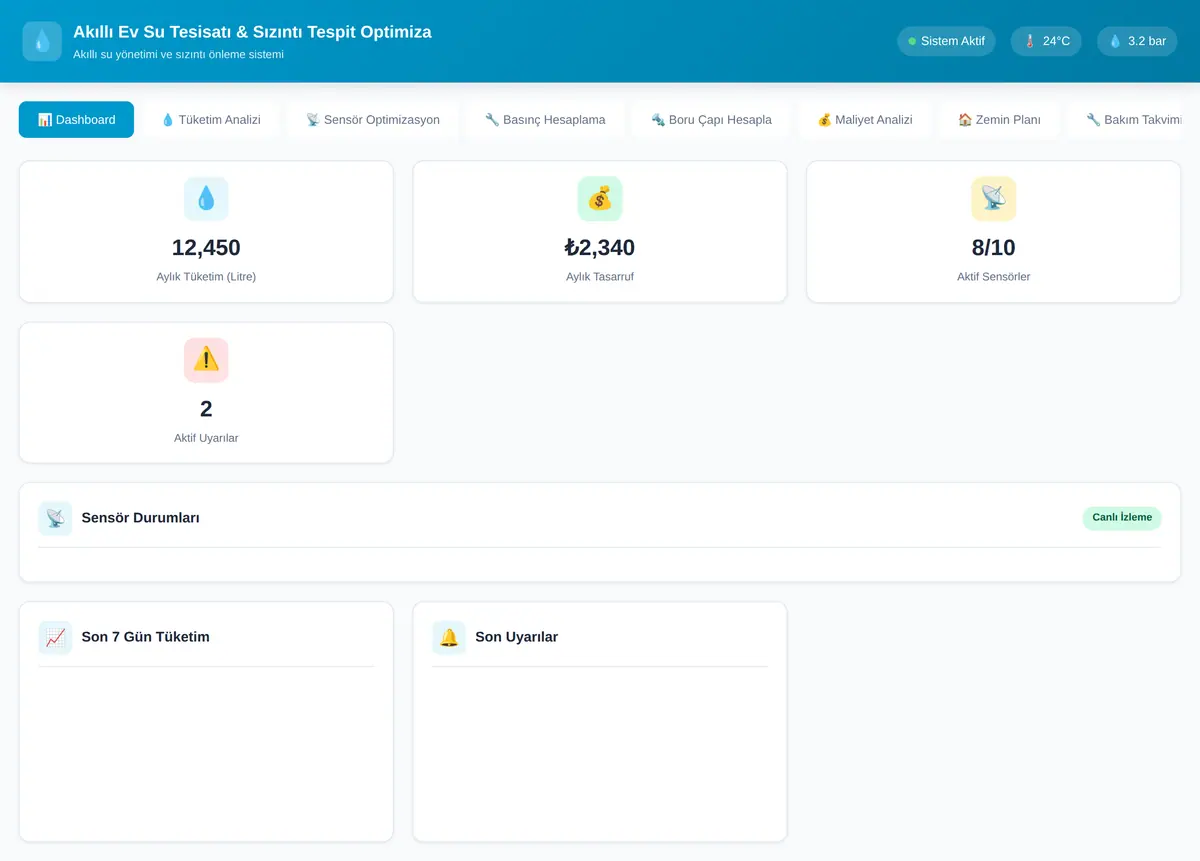Click the Son Uyarılar heading

[517, 637]
